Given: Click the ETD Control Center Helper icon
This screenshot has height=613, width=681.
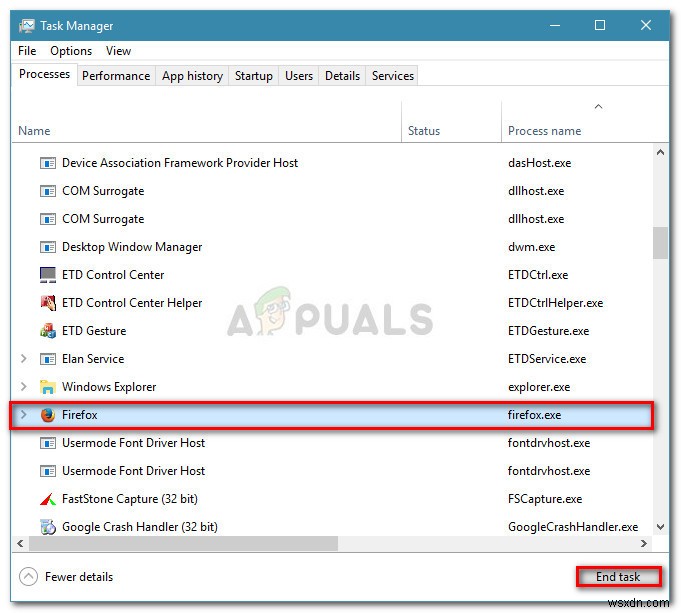Looking at the screenshot, I should (x=48, y=303).
